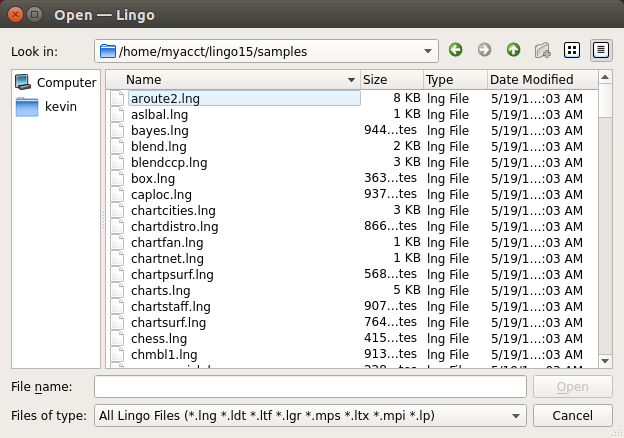This screenshot has height=438, width=624.
Task: Select the file caploc.lng
Action: [162, 195]
